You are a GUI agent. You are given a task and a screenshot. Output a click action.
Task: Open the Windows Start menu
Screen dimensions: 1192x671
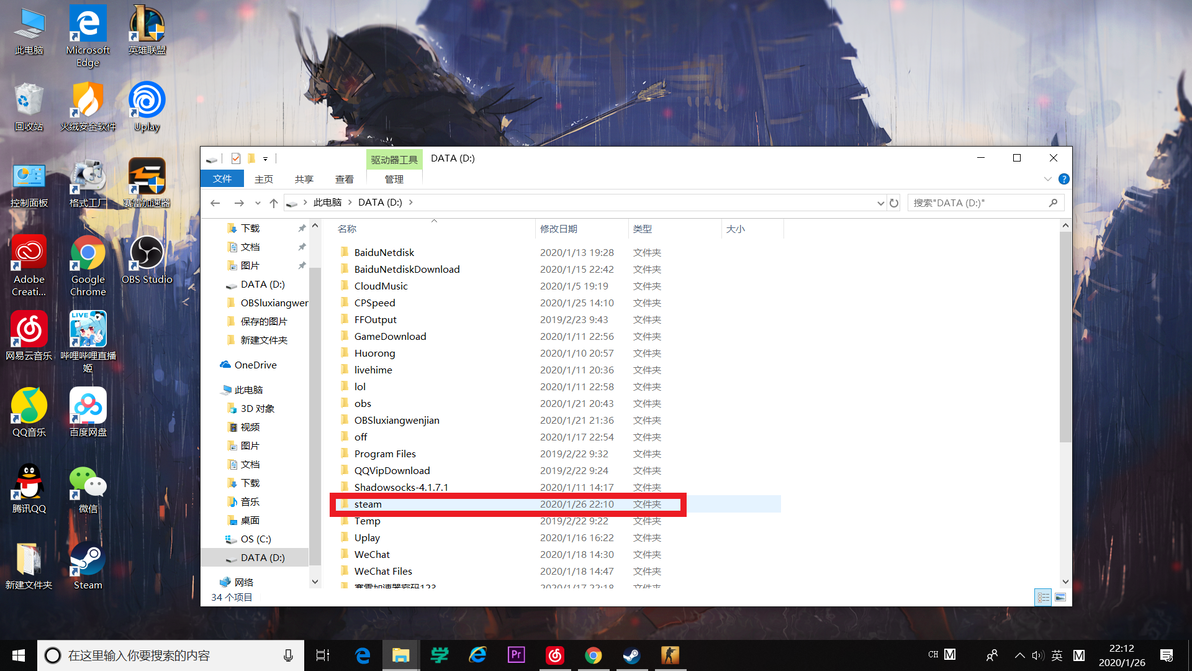click(18, 655)
